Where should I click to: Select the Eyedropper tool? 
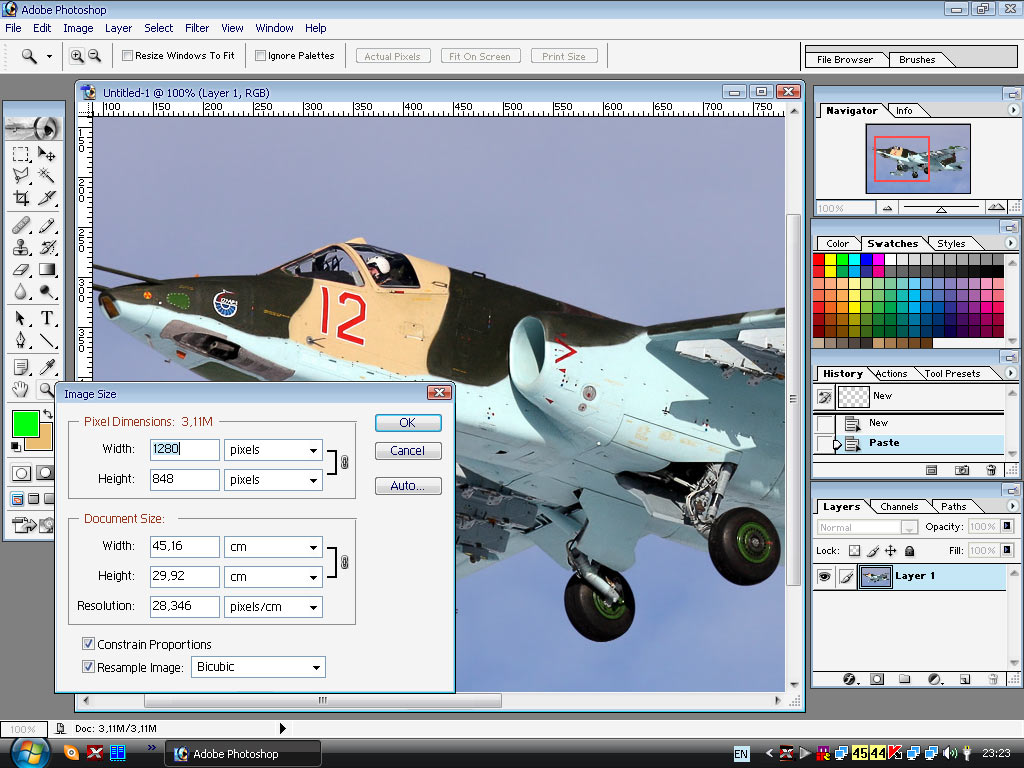click(46, 367)
